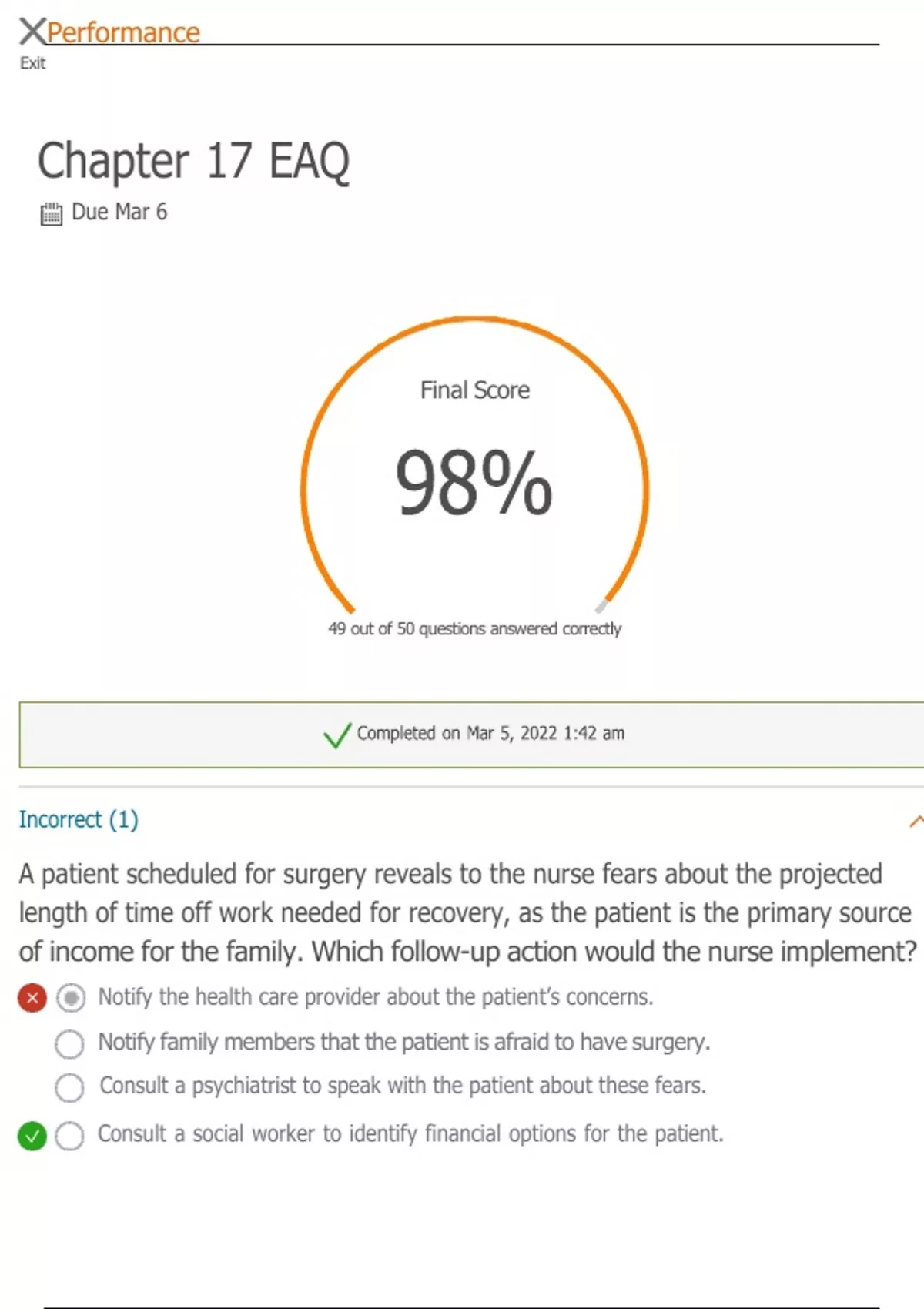This screenshot has width=924, height=1309.
Task: Click the calendar icon beside Due Mar 6
Action: click(x=51, y=213)
